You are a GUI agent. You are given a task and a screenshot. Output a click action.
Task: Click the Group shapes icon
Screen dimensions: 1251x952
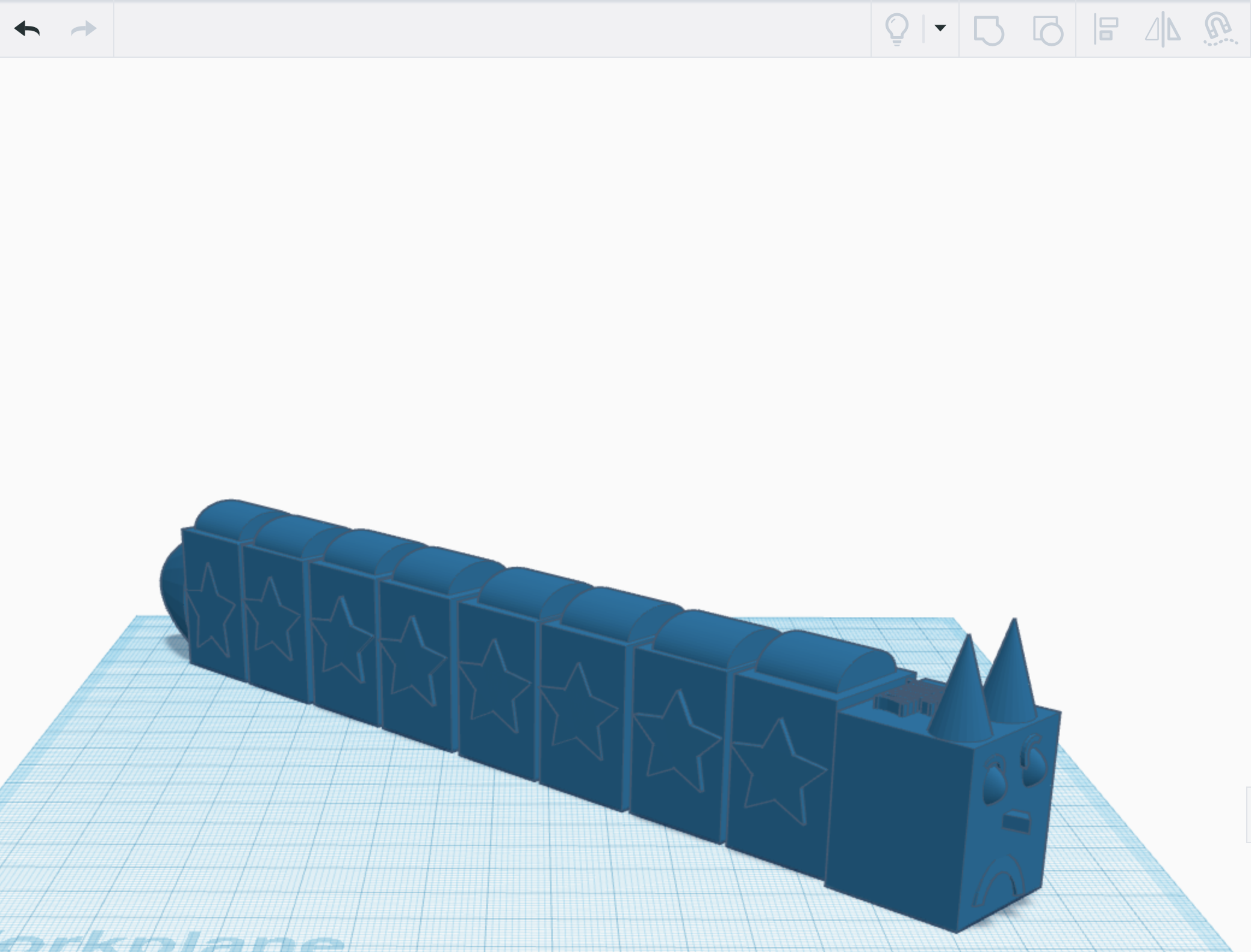(989, 30)
